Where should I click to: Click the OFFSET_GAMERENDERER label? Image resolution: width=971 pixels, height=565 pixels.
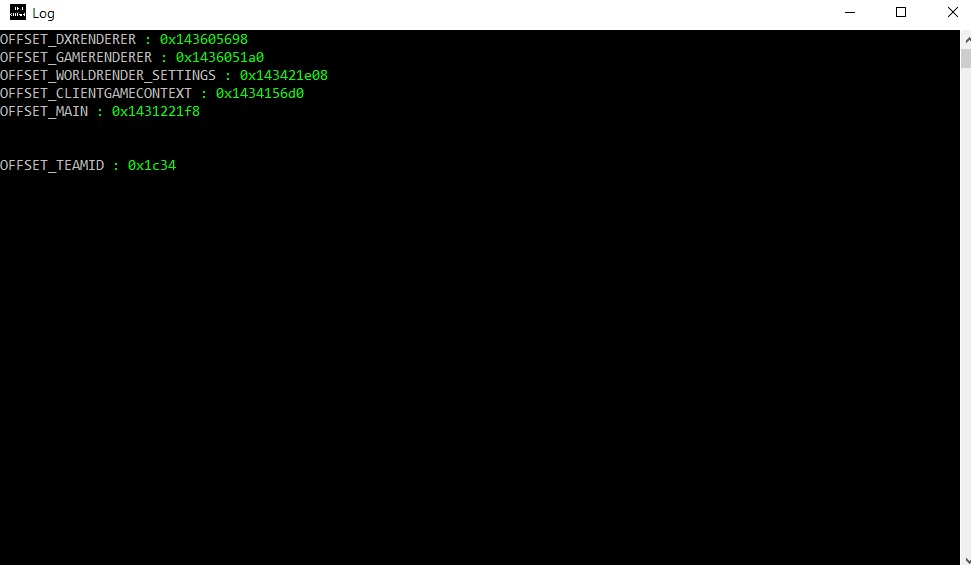click(76, 57)
